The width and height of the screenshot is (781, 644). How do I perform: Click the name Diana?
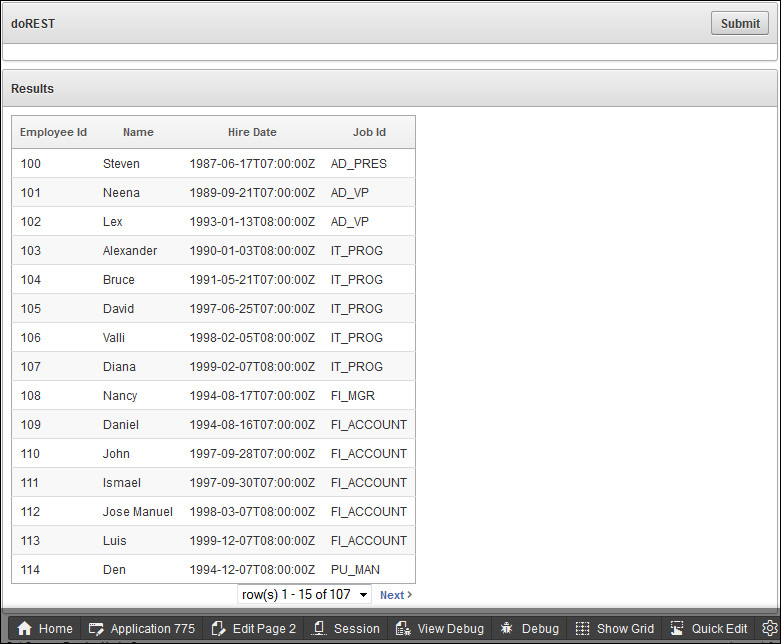[x=119, y=367]
